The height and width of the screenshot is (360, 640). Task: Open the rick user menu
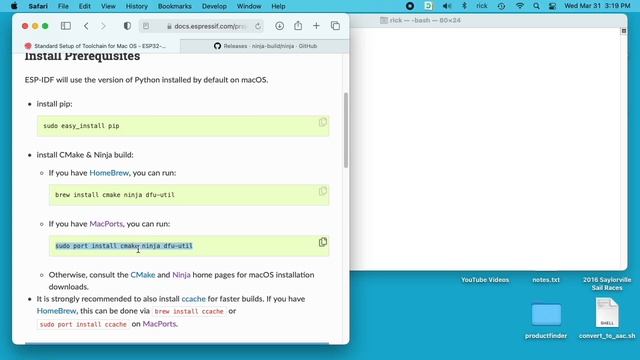pos(482,6)
